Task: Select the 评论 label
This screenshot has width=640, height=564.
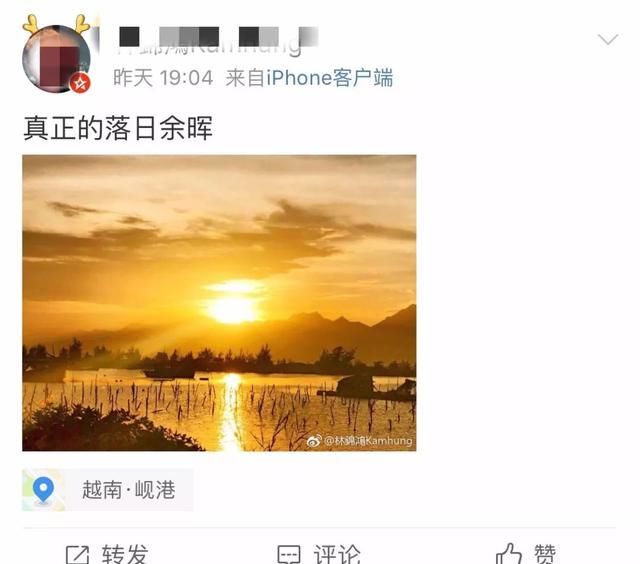Action: (337, 554)
